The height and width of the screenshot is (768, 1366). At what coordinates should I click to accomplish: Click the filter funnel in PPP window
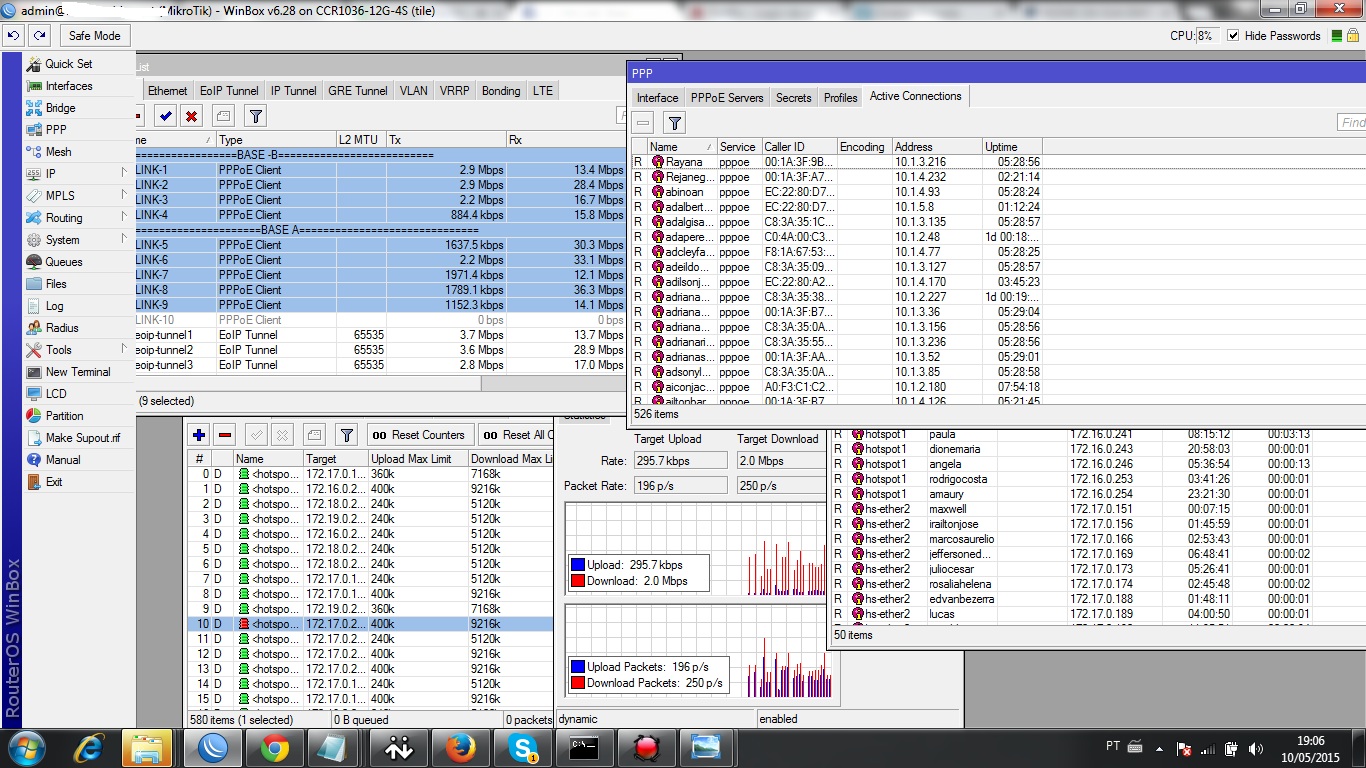pyautogui.click(x=675, y=123)
